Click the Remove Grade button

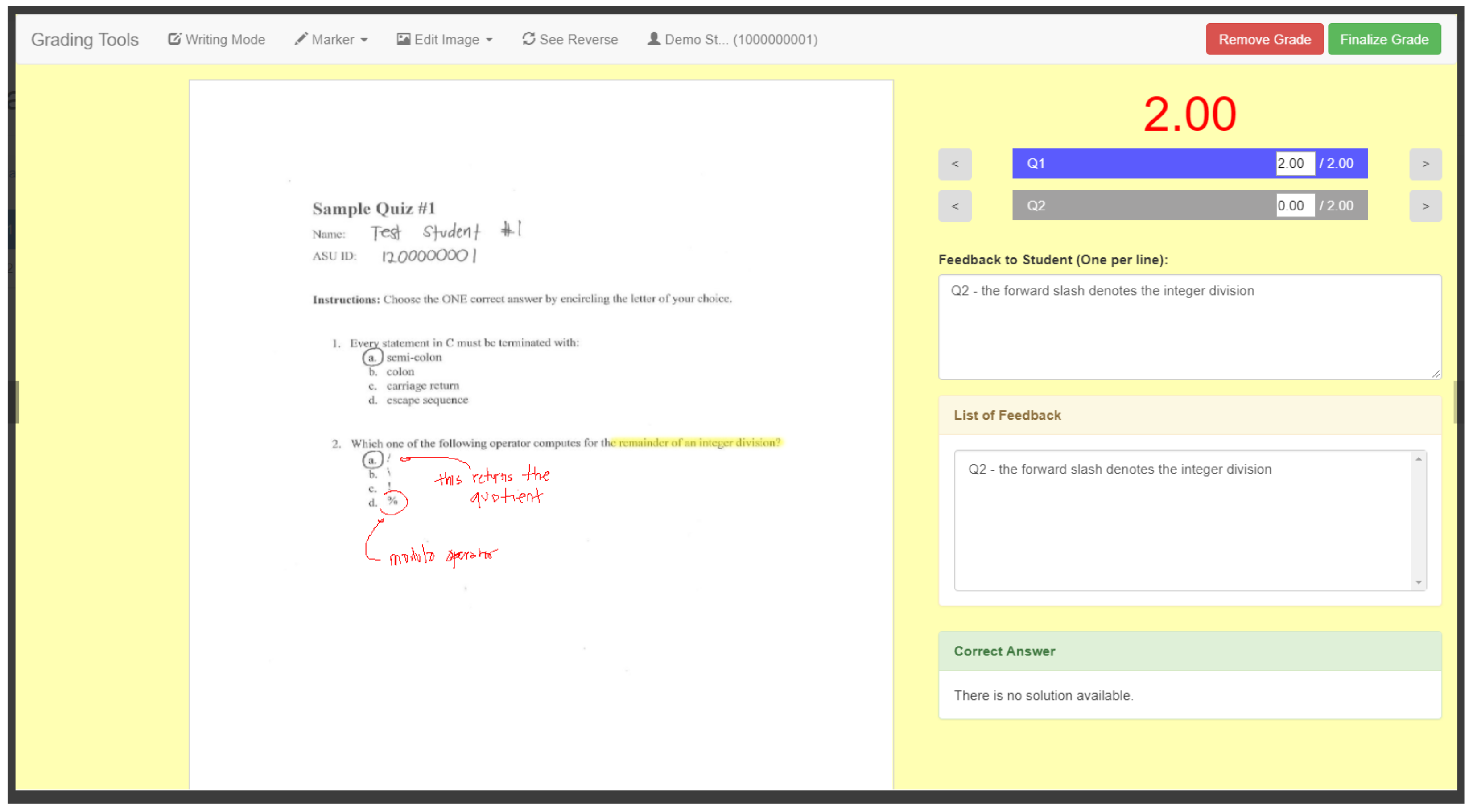click(x=1264, y=39)
